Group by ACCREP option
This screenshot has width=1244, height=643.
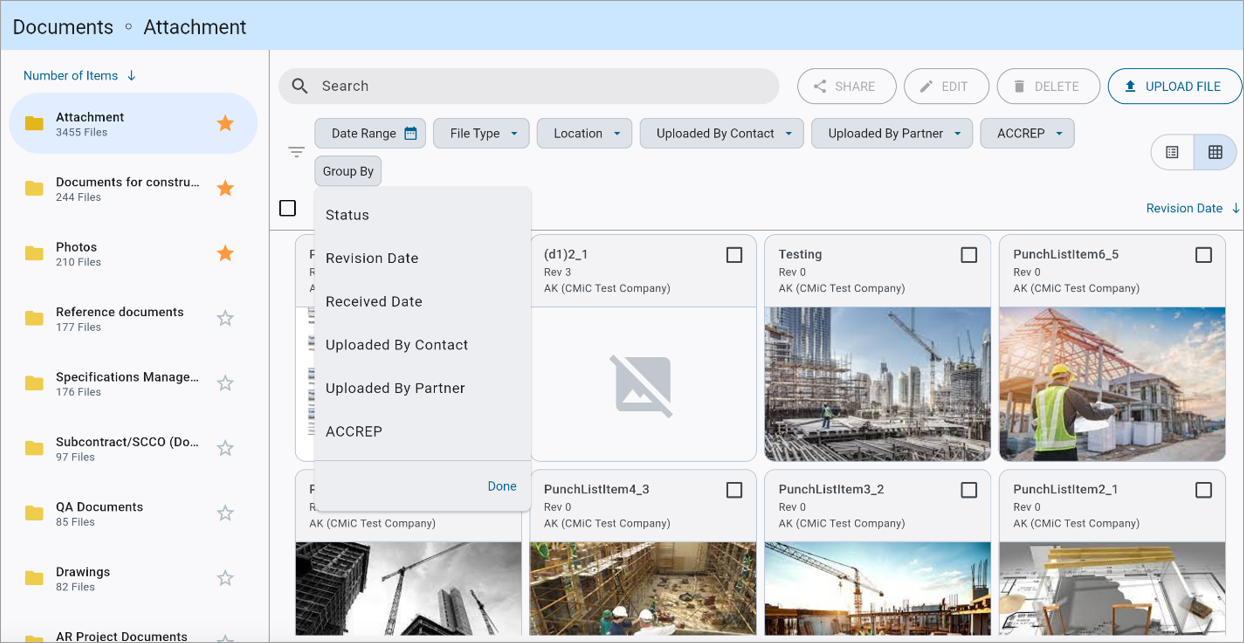[422, 431]
